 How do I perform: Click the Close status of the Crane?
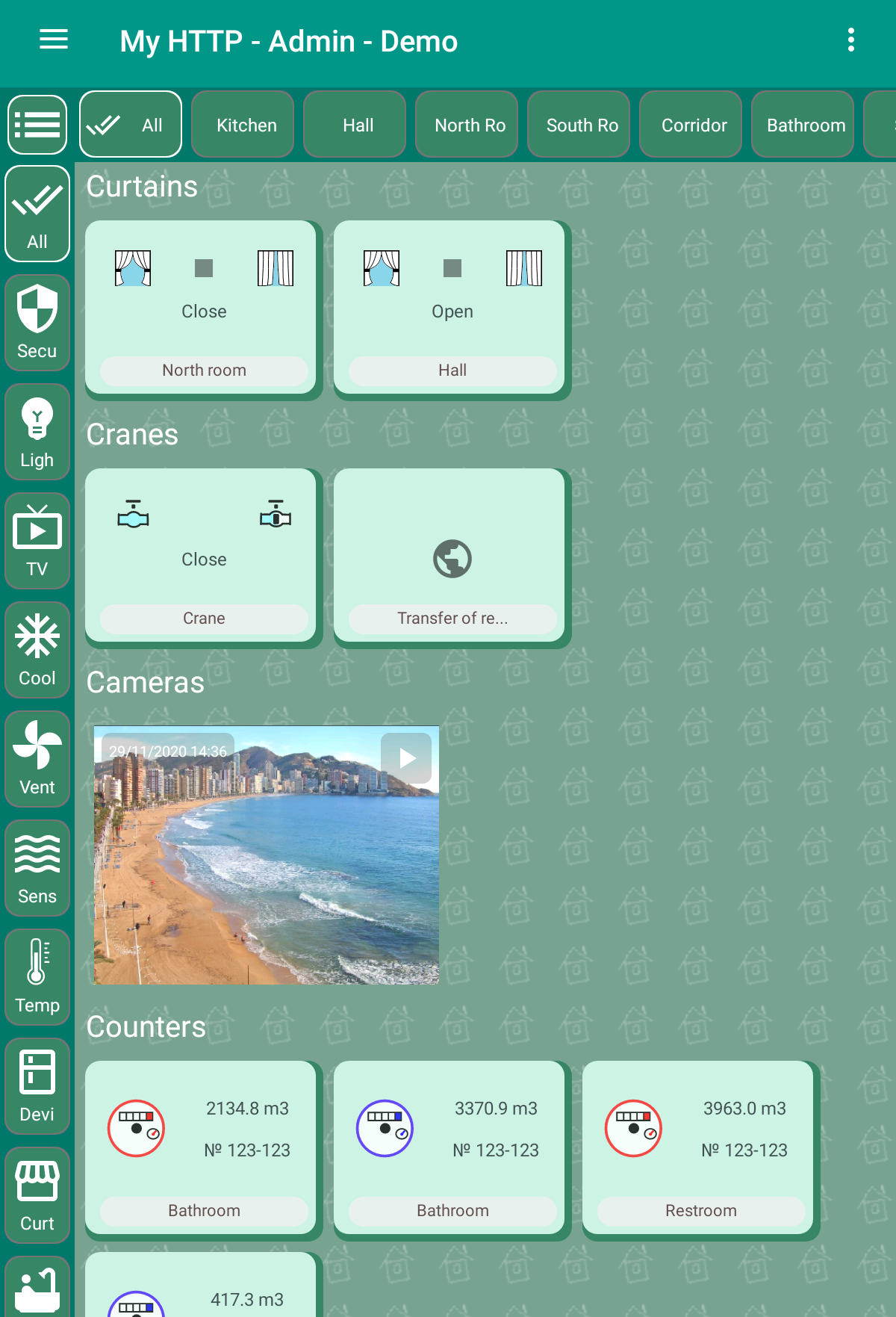pos(204,560)
